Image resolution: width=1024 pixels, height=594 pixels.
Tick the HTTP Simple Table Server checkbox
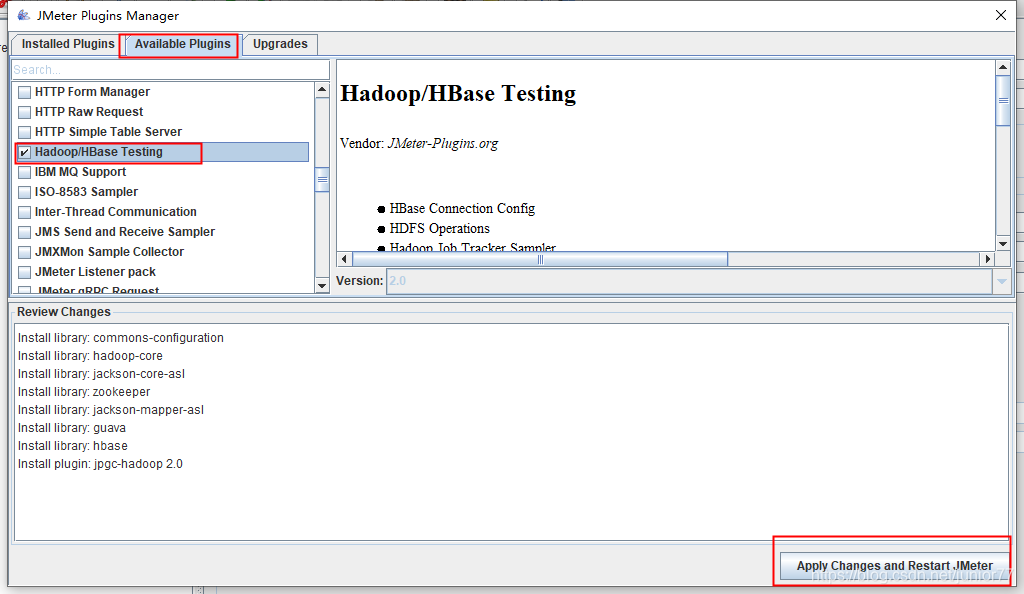[25, 132]
